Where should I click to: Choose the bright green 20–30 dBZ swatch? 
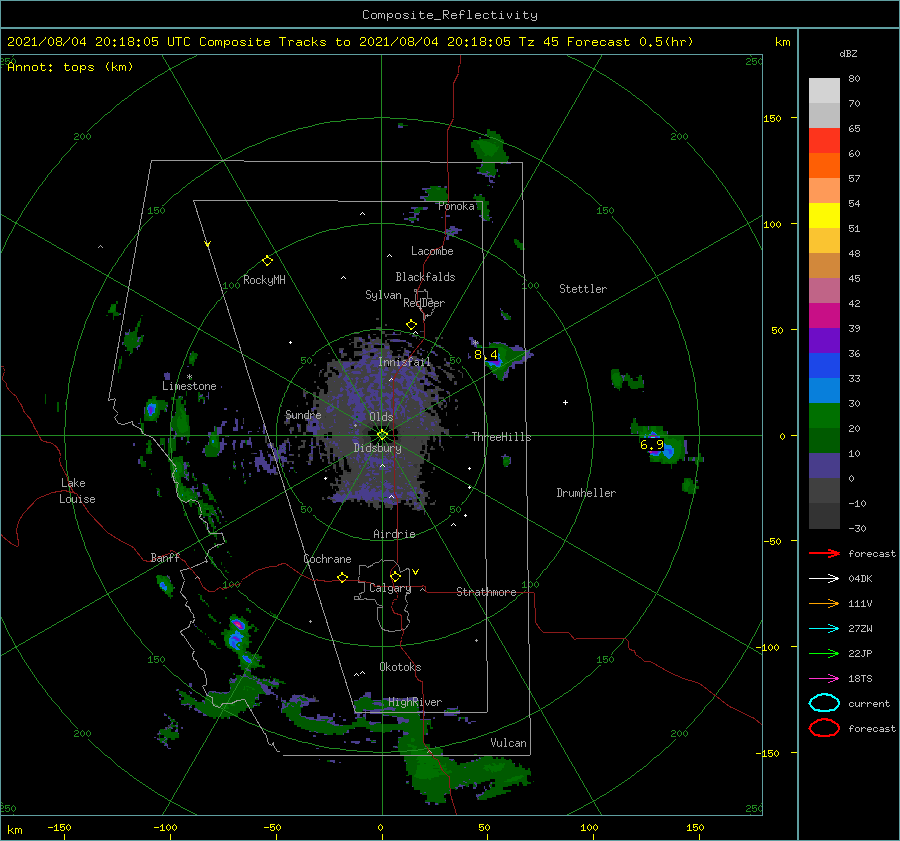pyautogui.click(x=824, y=416)
